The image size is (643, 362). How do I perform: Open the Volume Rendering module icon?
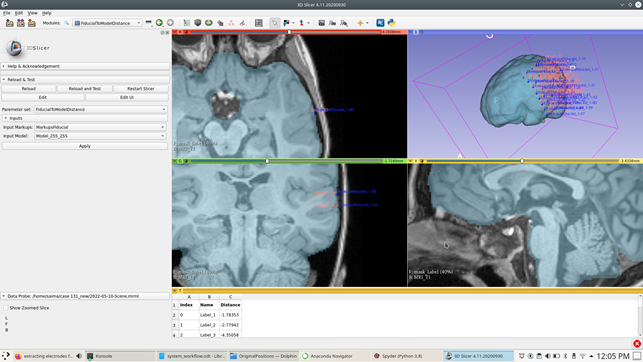click(x=198, y=23)
